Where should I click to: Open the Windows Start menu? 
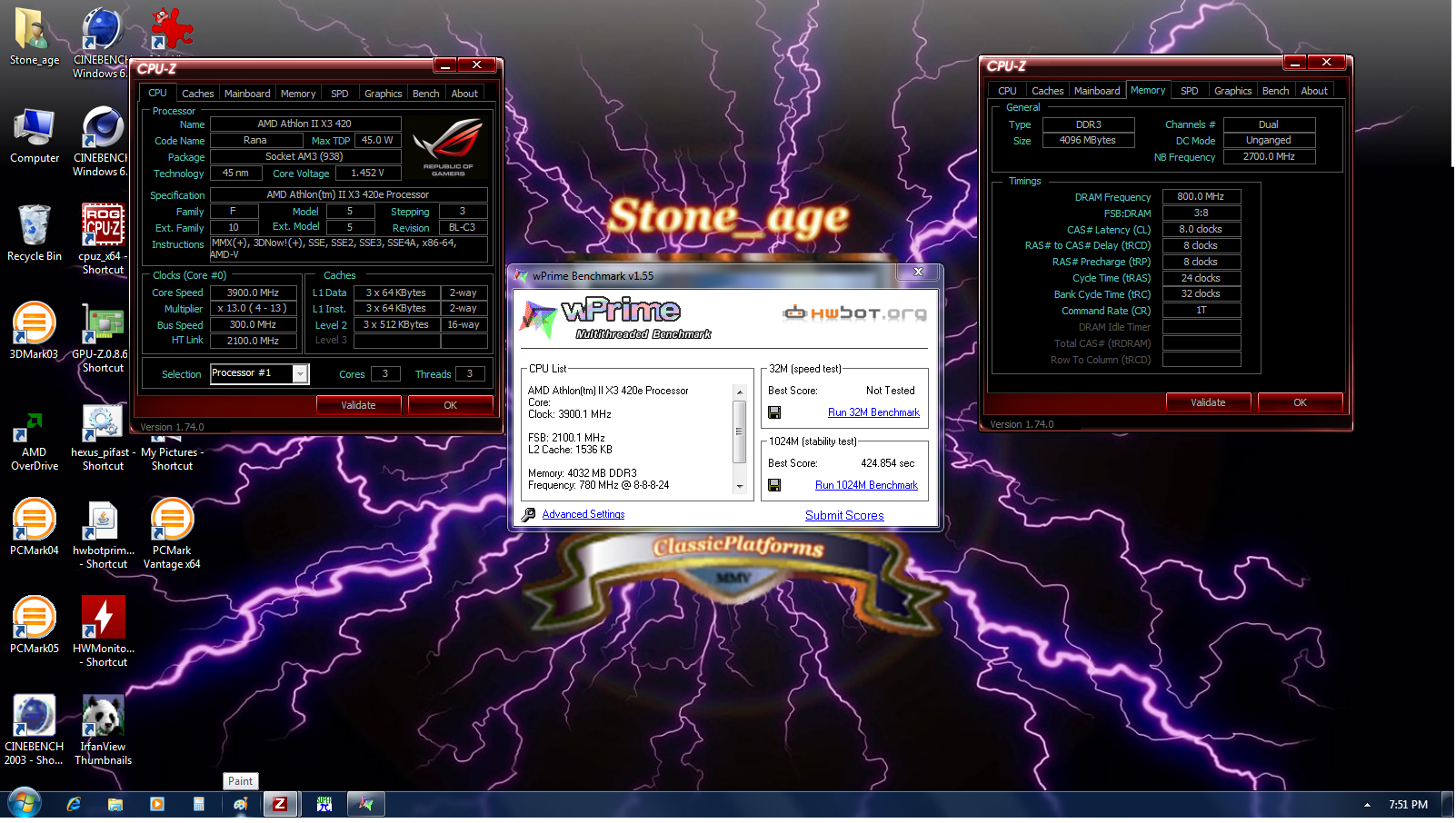coord(25,804)
